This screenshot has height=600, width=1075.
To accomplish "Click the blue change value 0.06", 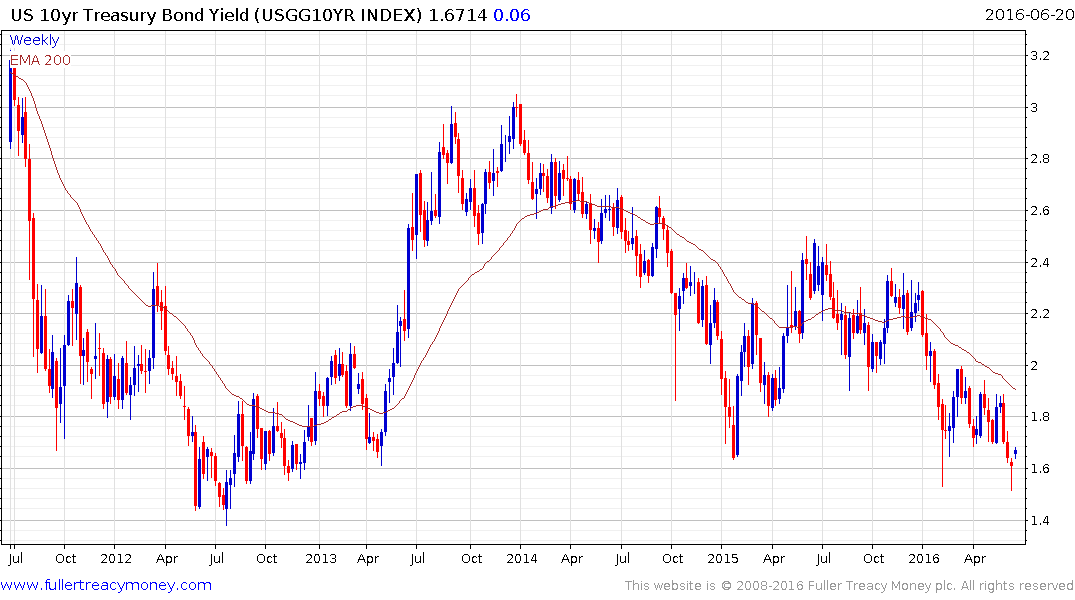I will point(512,15).
